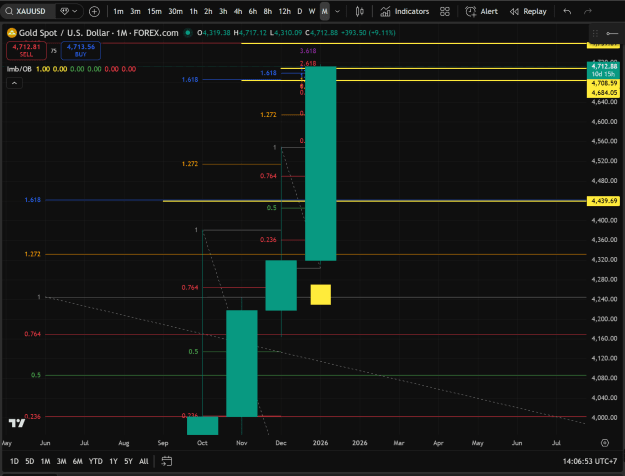
Task: Select the 4,708.59 yellow price label
Action: pyautogui.click(x=603, y=83)
